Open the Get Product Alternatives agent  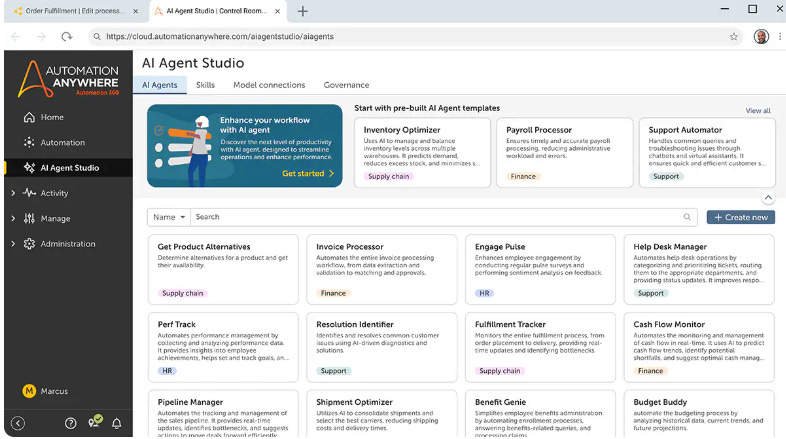[223, 270]
